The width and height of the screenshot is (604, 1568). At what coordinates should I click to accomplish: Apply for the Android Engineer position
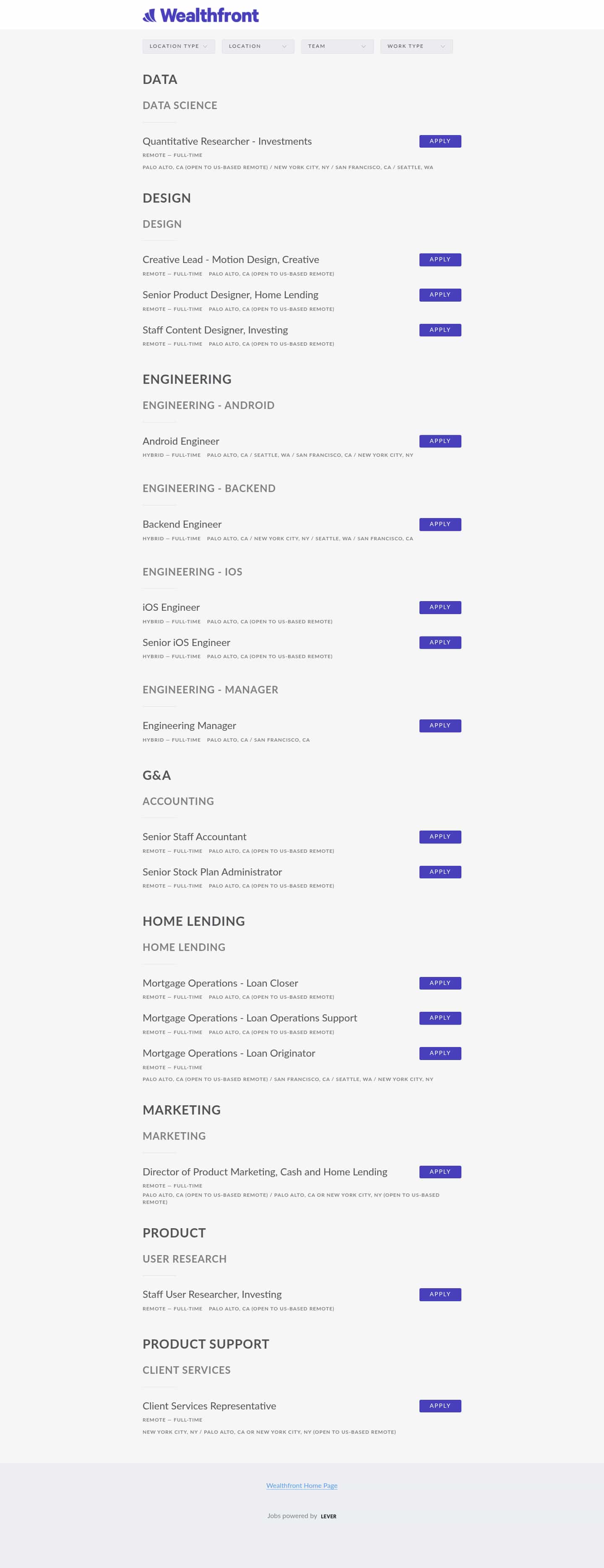[x=440, y=441]
